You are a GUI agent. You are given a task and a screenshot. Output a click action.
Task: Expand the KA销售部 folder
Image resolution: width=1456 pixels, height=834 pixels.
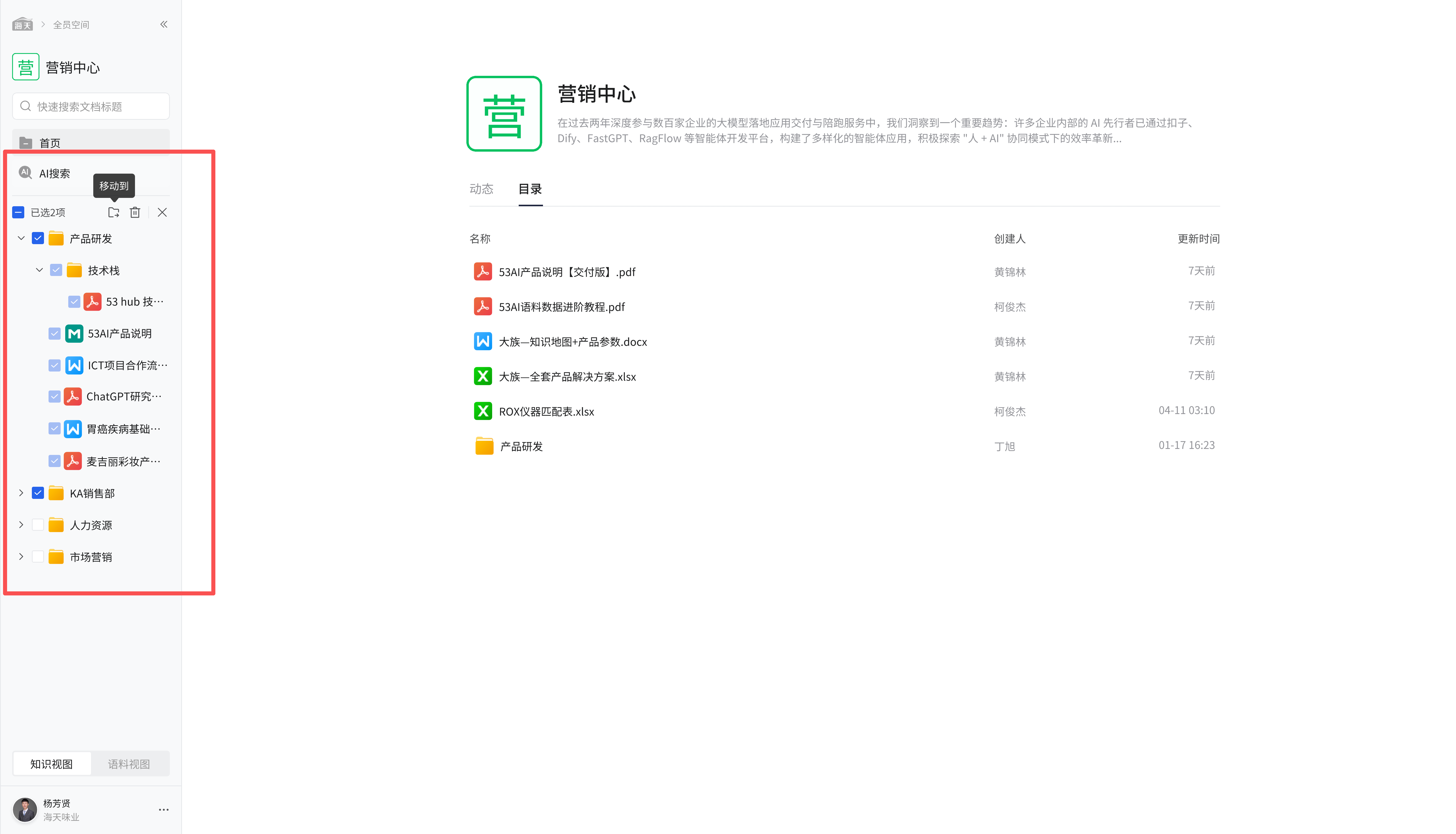pyautogui.click(x=21, y=493)
